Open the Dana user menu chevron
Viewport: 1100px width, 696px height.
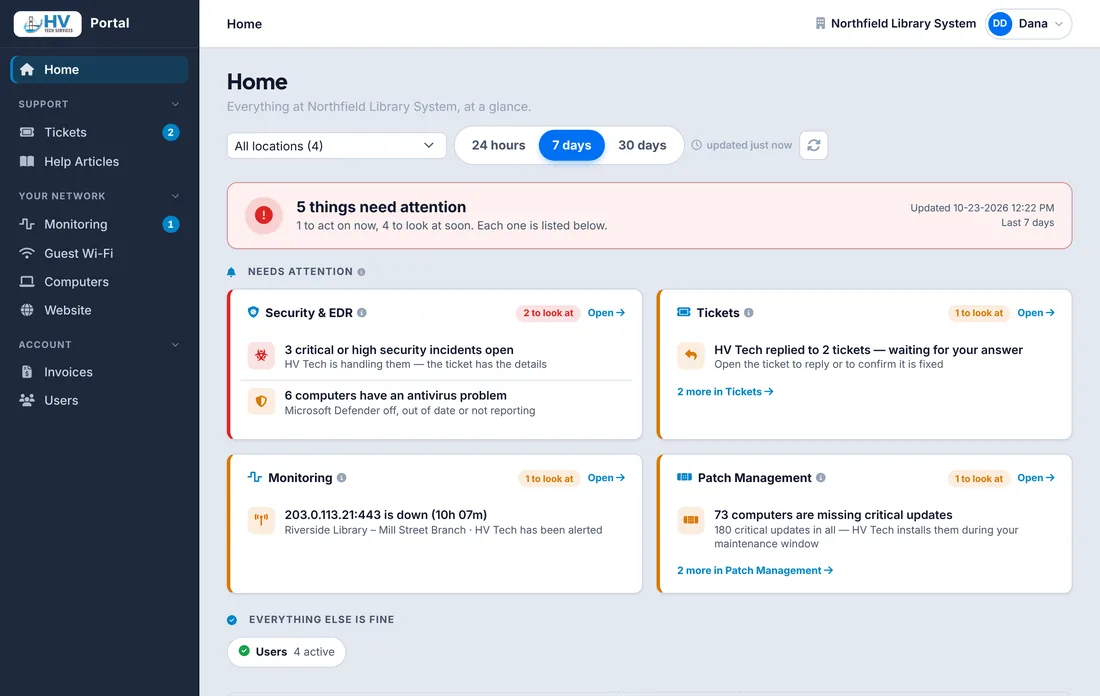(1059, 24)
